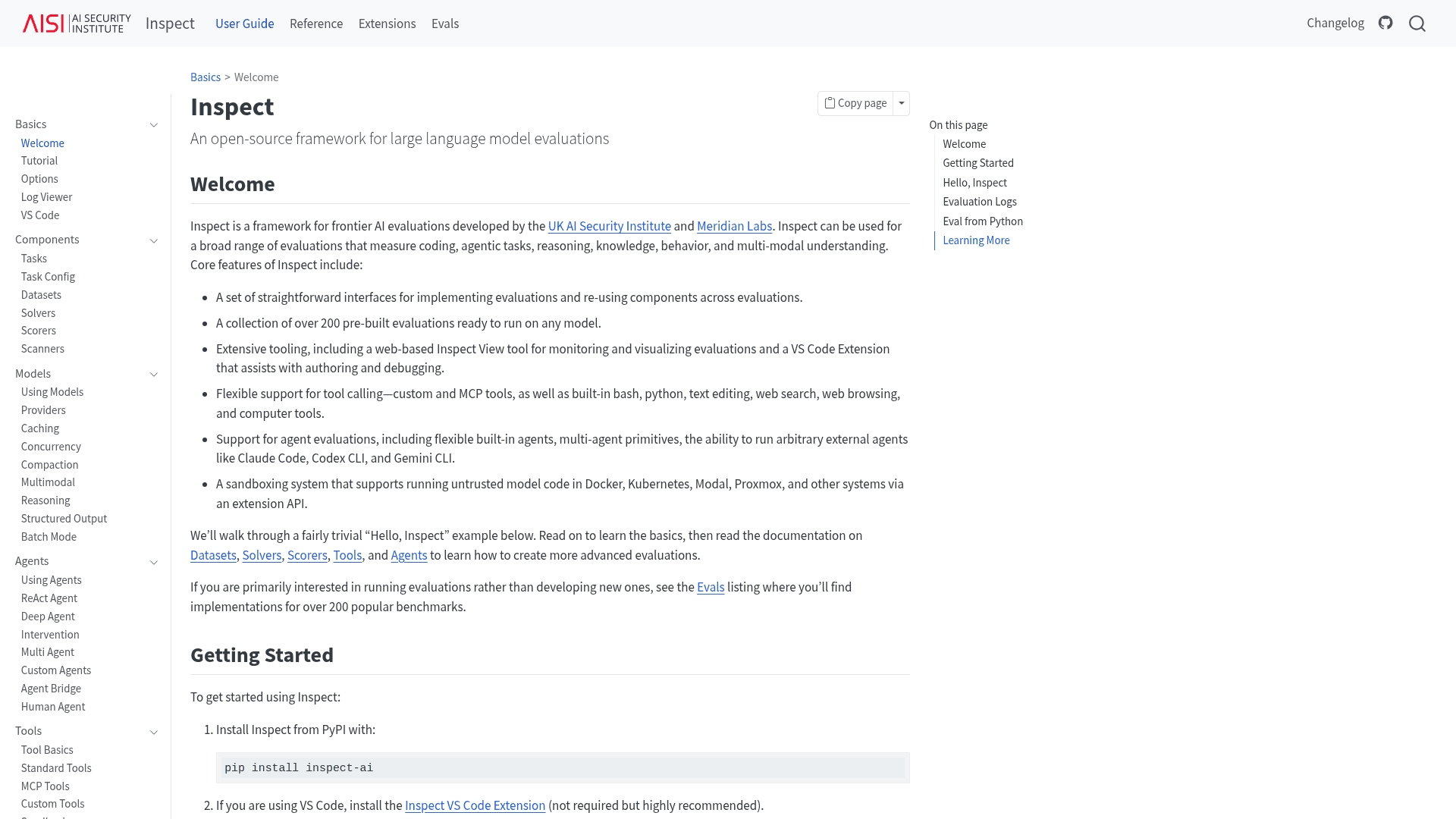Image resolution: width=1456 pixels, height=819 pixels.
Task: Open the MCP Tools sidebar page
Action: pos(45,786)
